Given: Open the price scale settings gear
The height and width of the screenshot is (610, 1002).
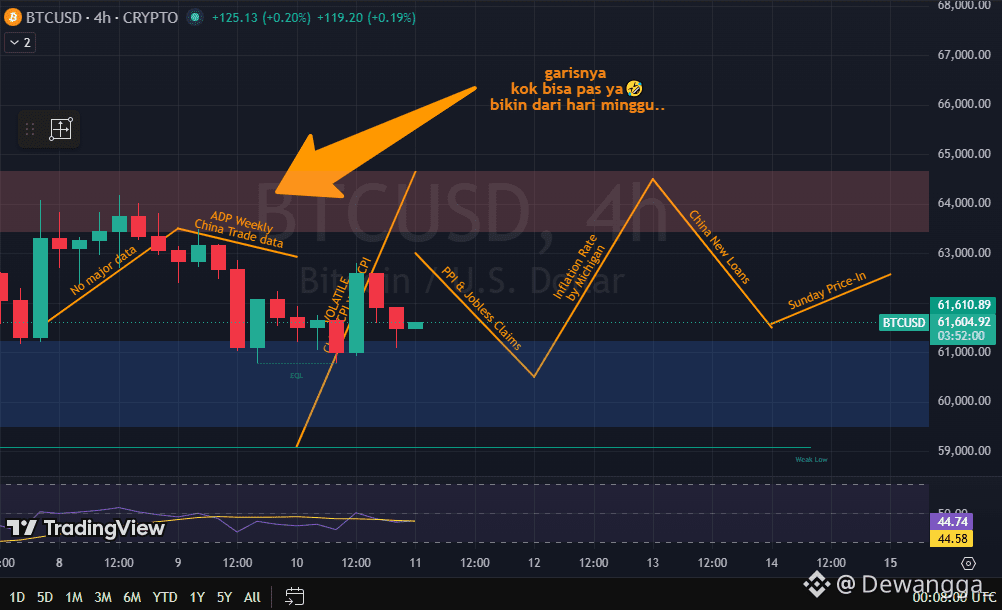Looking at the screenshot, I should (x=969, y=563).
